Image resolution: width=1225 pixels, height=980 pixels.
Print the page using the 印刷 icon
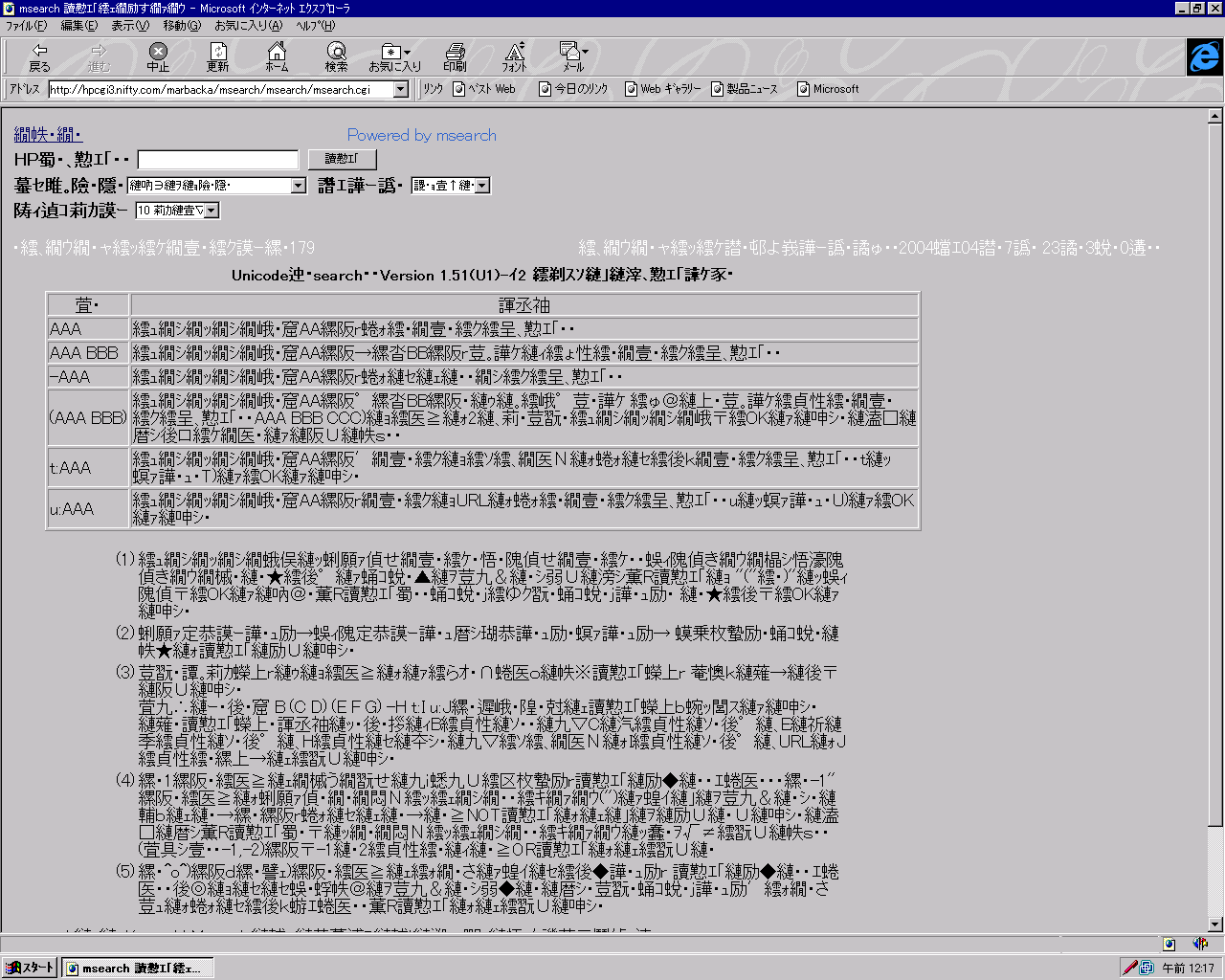pos(455,56)
